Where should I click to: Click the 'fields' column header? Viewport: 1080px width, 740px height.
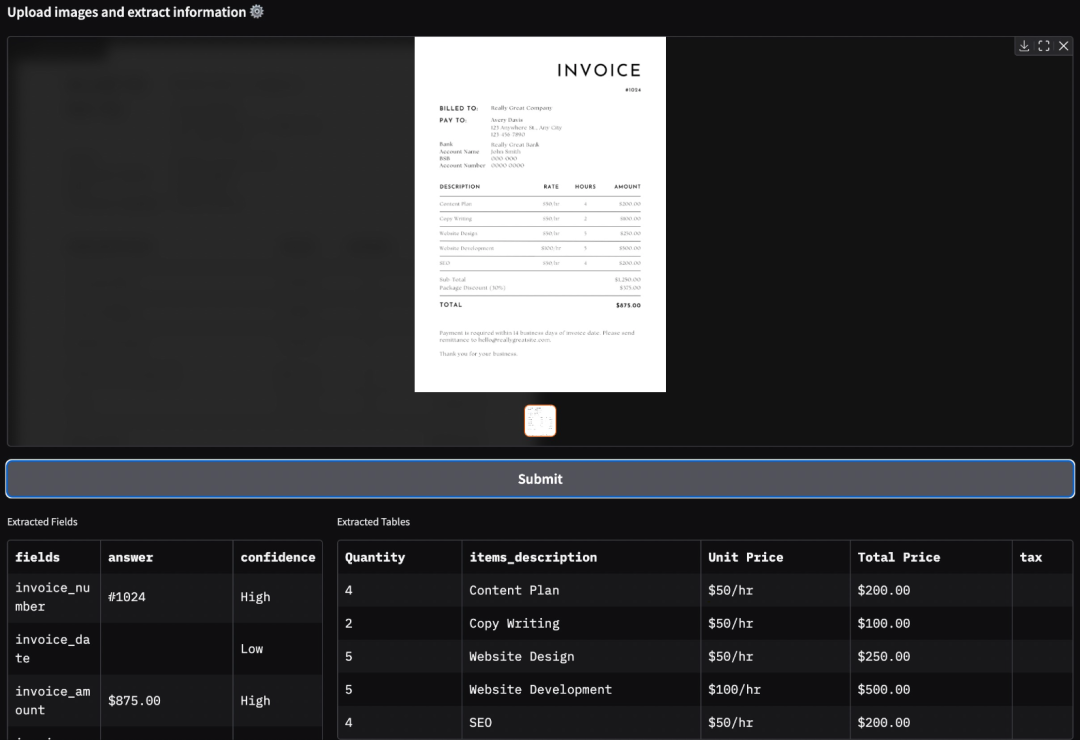click(38, 557)
